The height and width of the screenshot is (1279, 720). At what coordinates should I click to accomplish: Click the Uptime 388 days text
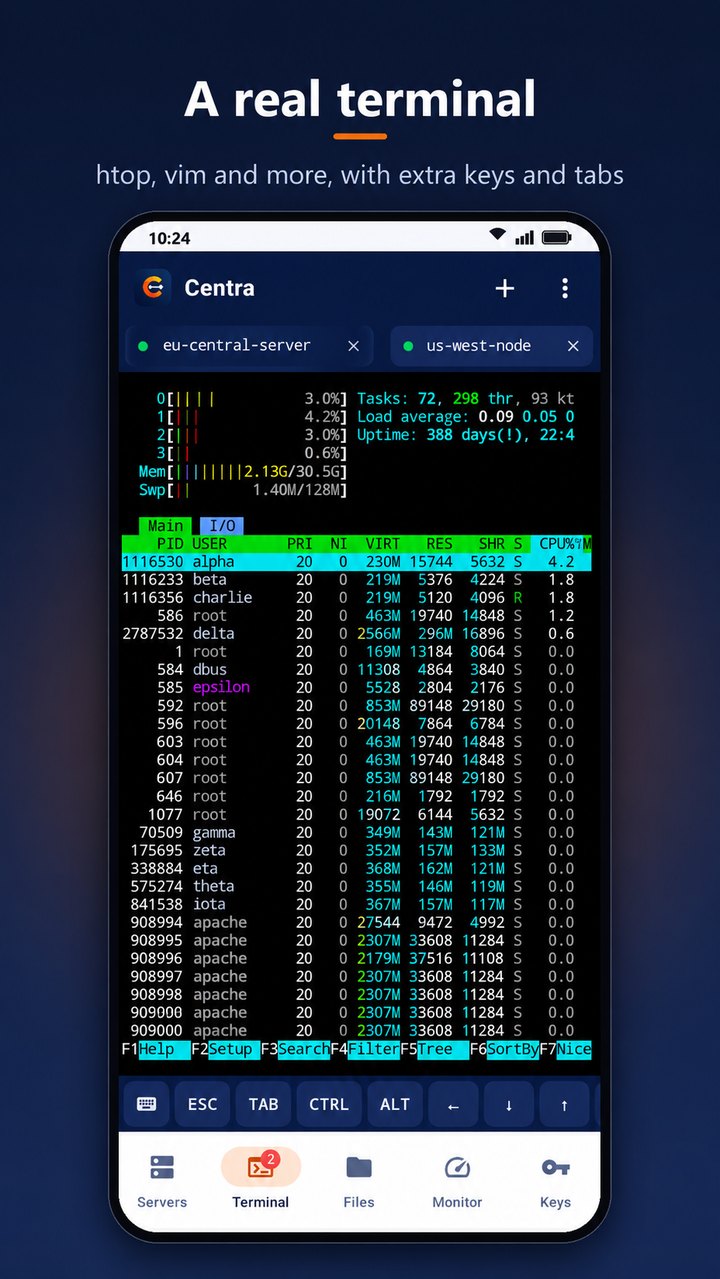click(466, 435)
